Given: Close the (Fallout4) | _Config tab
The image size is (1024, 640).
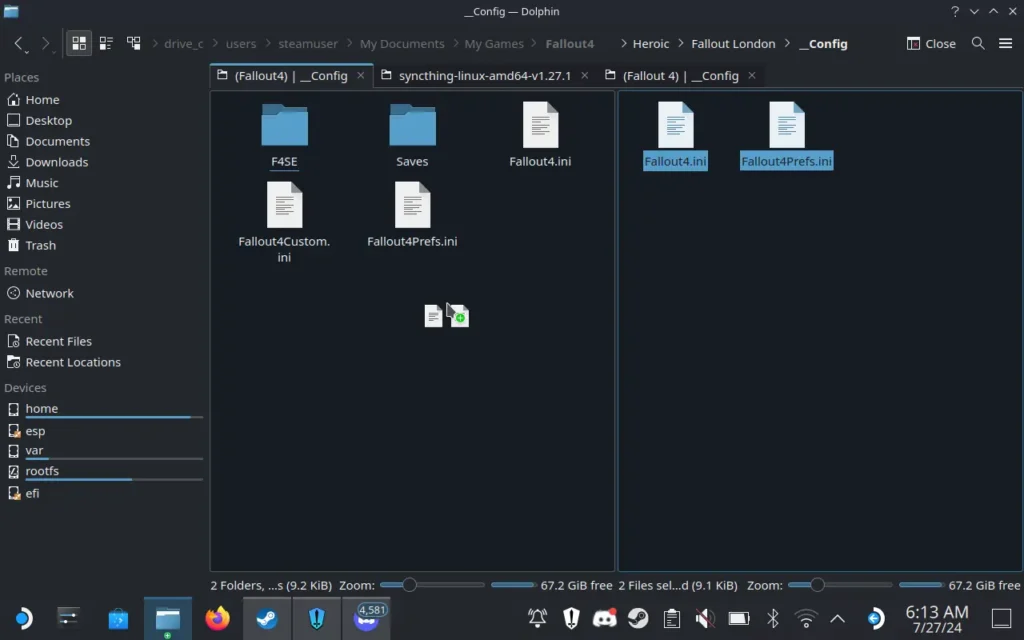Looking at the screenshot, I should [360, 76].
